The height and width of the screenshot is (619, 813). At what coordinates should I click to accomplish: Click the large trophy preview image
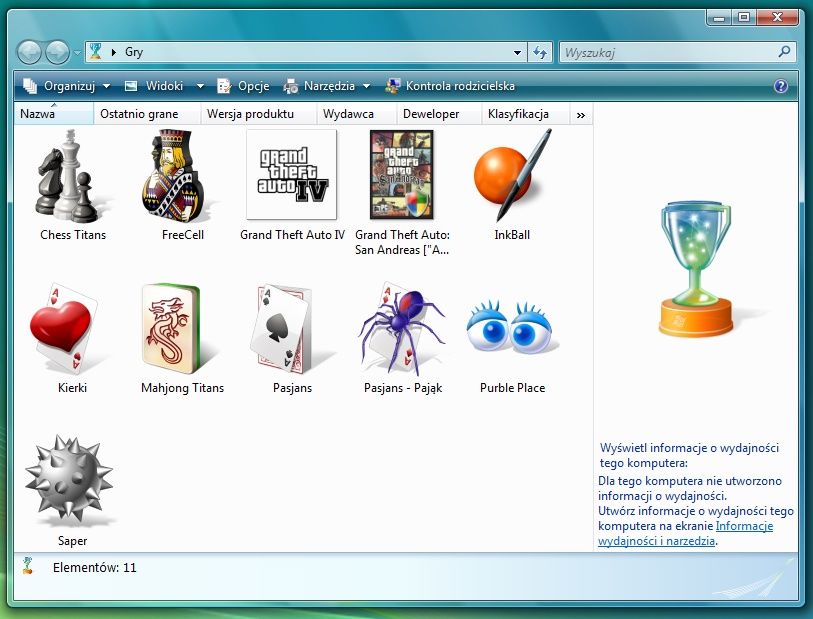[x=697, y=269]
